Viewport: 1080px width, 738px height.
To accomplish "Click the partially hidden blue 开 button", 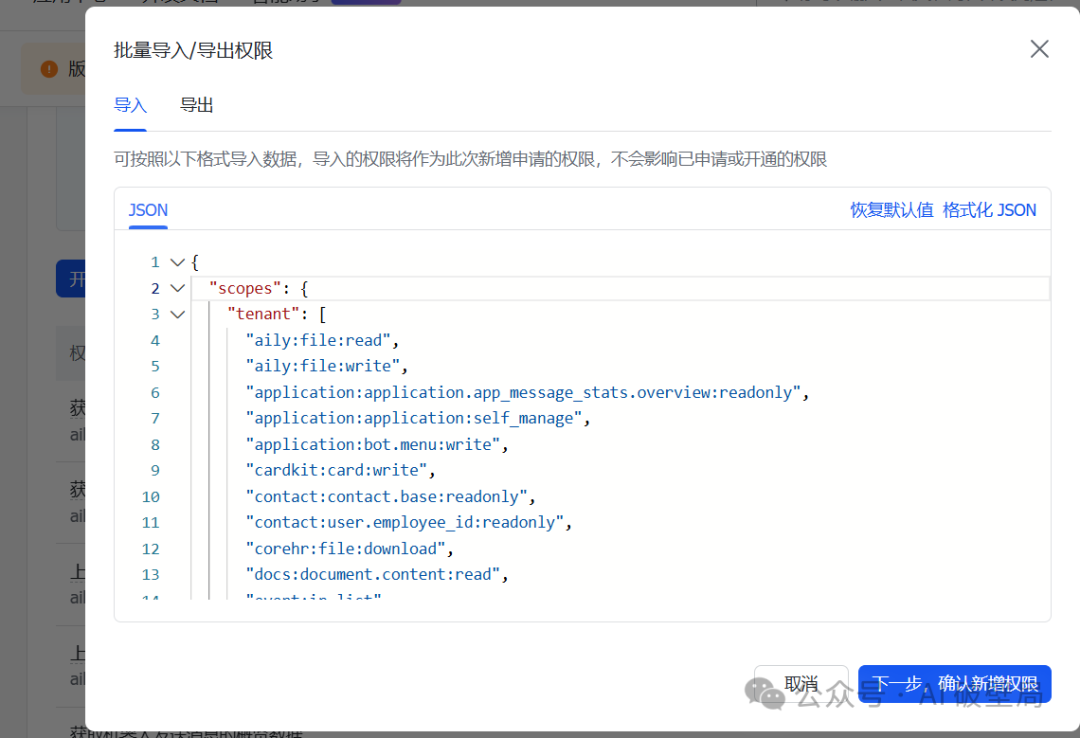I will [x=71, y=278].
